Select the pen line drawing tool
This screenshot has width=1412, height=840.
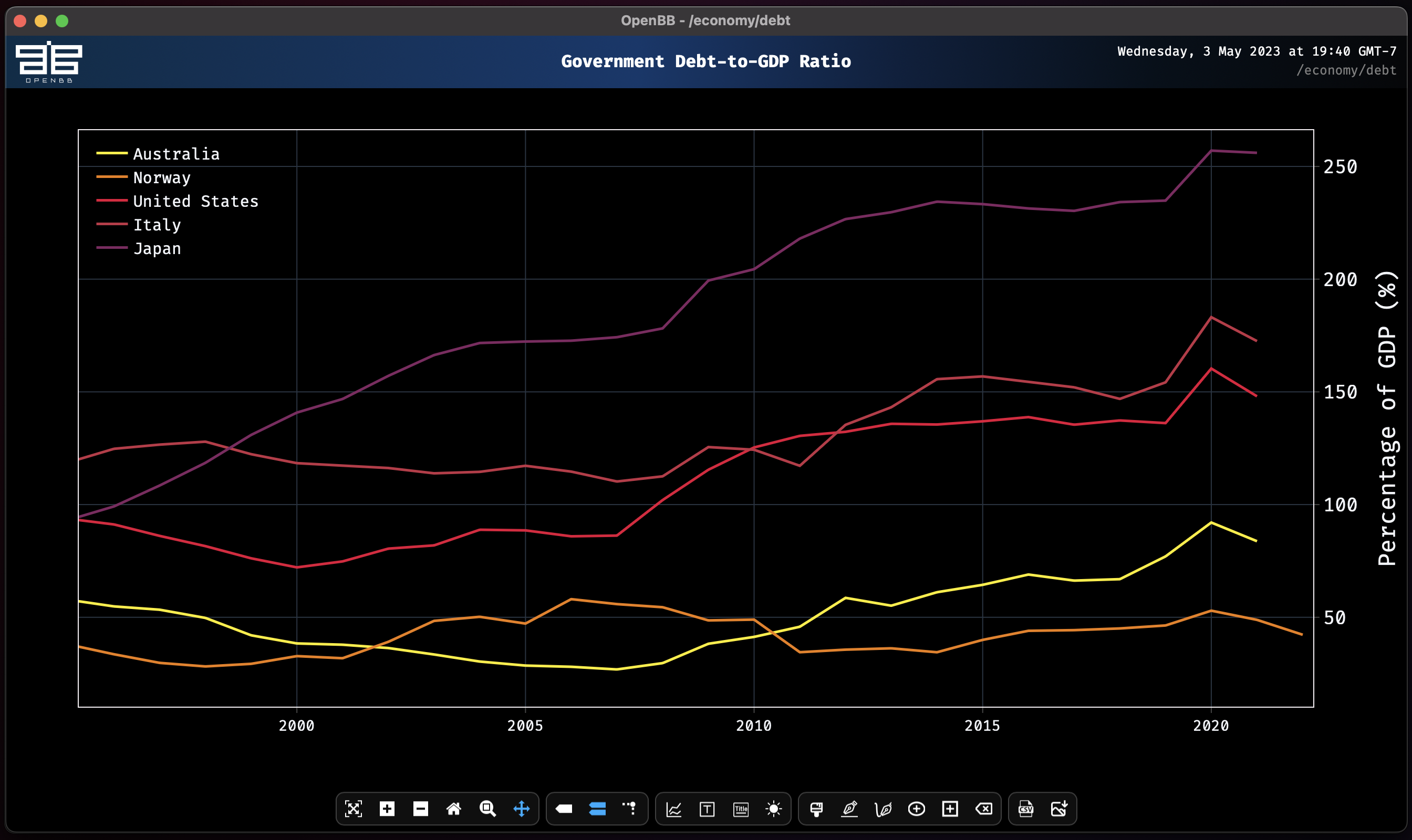849,808
